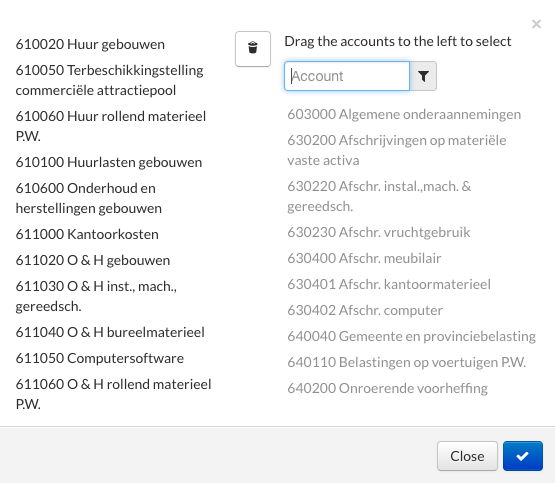Choose 630402 Afschr. computer account
The image size is (555, 483).
tap(365, 310)
